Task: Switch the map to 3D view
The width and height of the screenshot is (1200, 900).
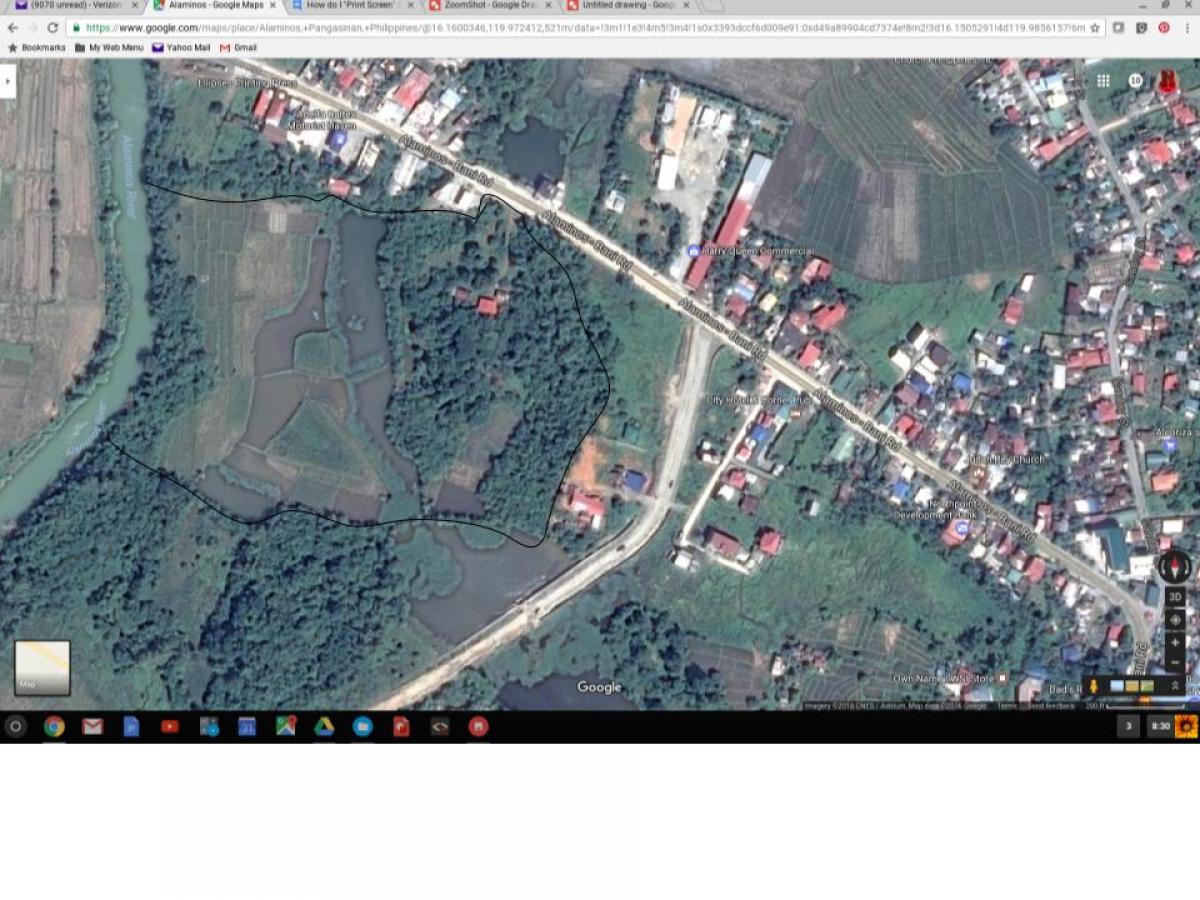Action: tap(1175, 596)
